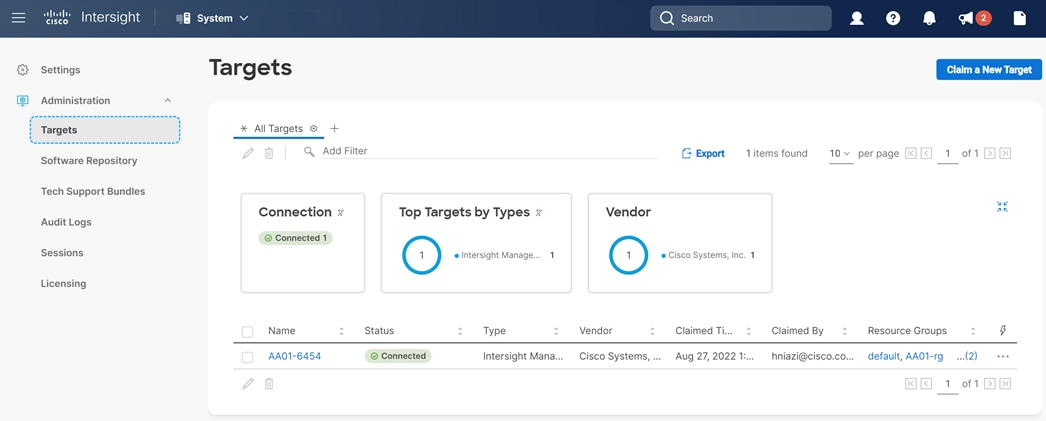Viewport: 1046px width, 421px height.
Task: Click the Cisco Intersight logo
Action: click(x=91, y=18)
